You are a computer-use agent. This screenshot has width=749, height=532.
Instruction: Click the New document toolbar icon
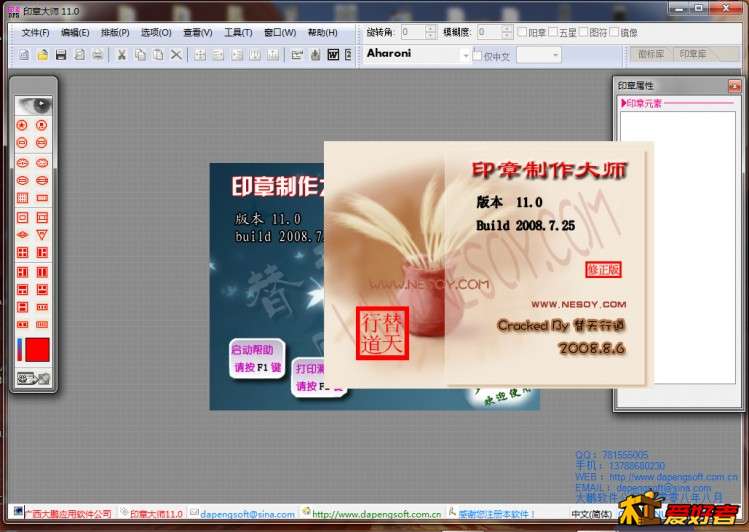(24, 55)
